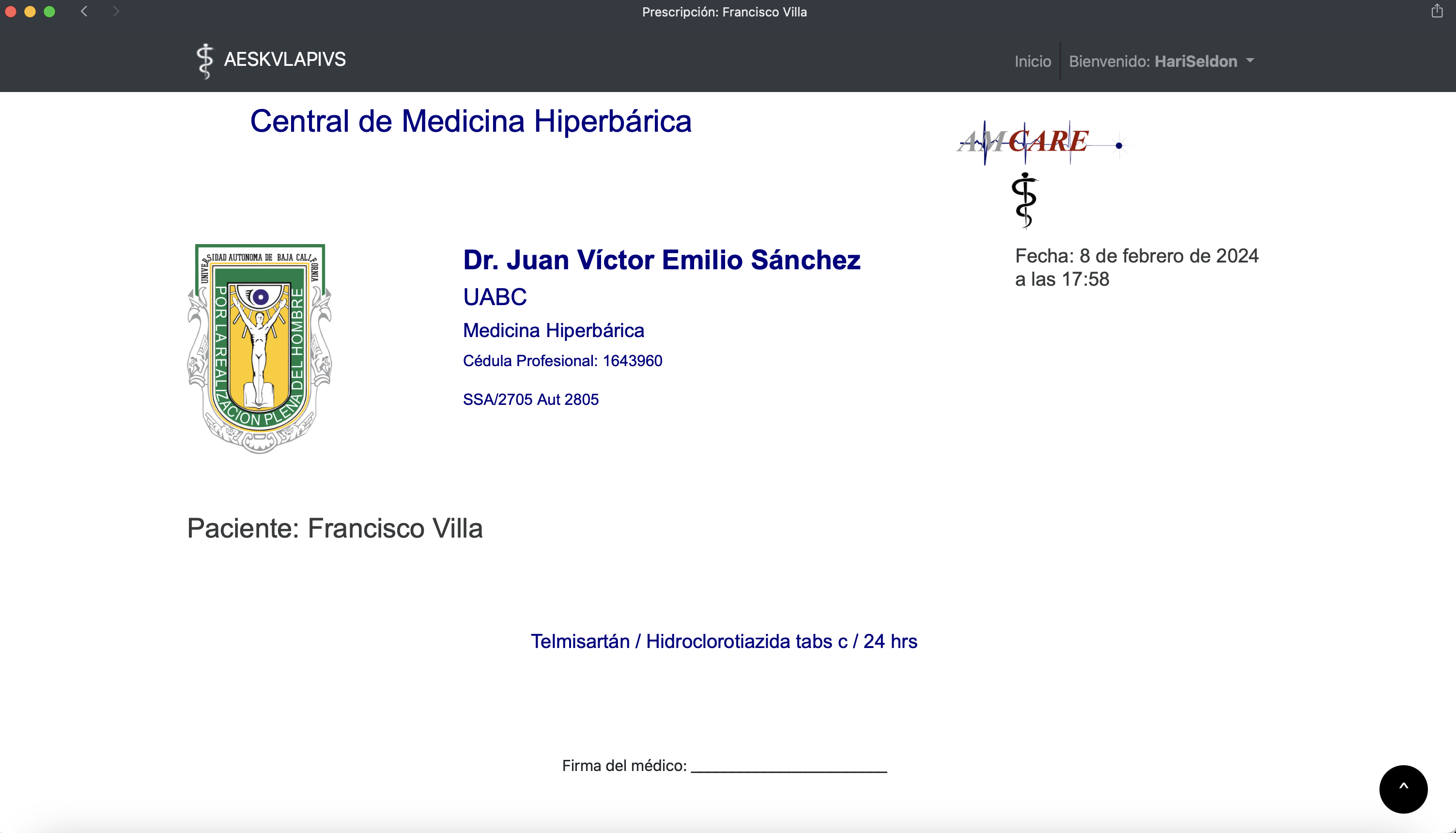Click the AESKVLAPIVS brand name

[x=284, y=60]
